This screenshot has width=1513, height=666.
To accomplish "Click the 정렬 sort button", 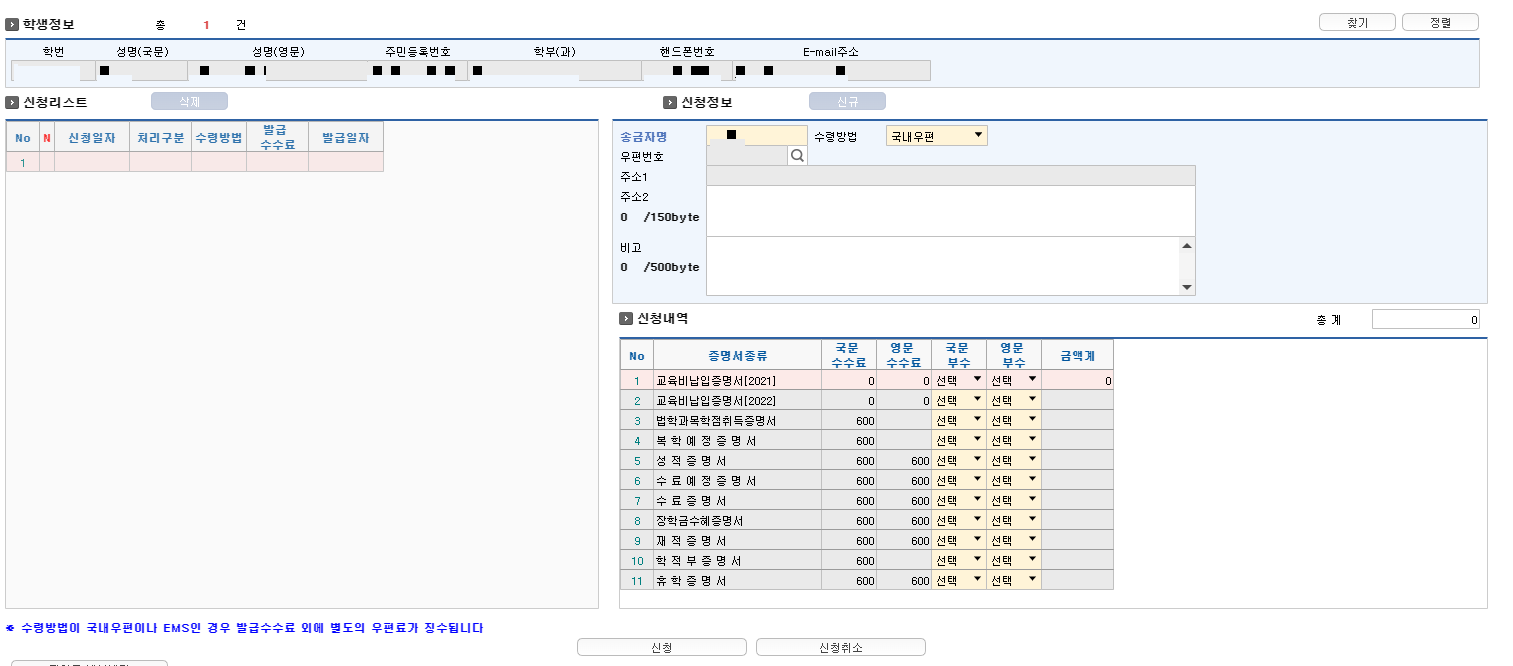I will click(1439, 21).
